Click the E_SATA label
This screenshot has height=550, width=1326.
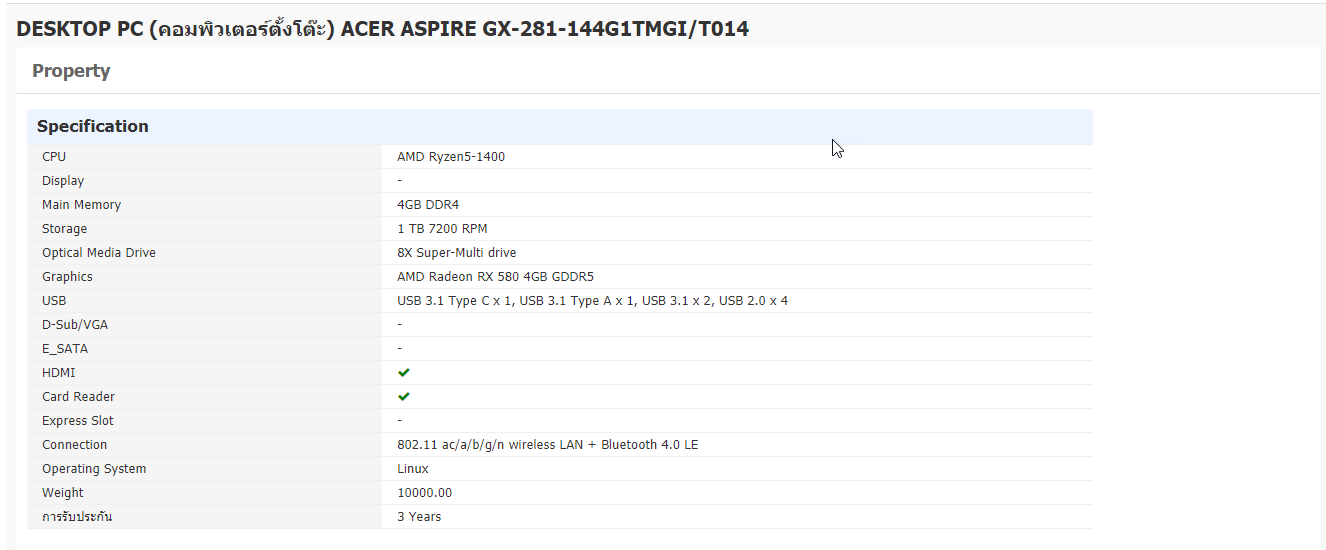(x=65, y=349)
